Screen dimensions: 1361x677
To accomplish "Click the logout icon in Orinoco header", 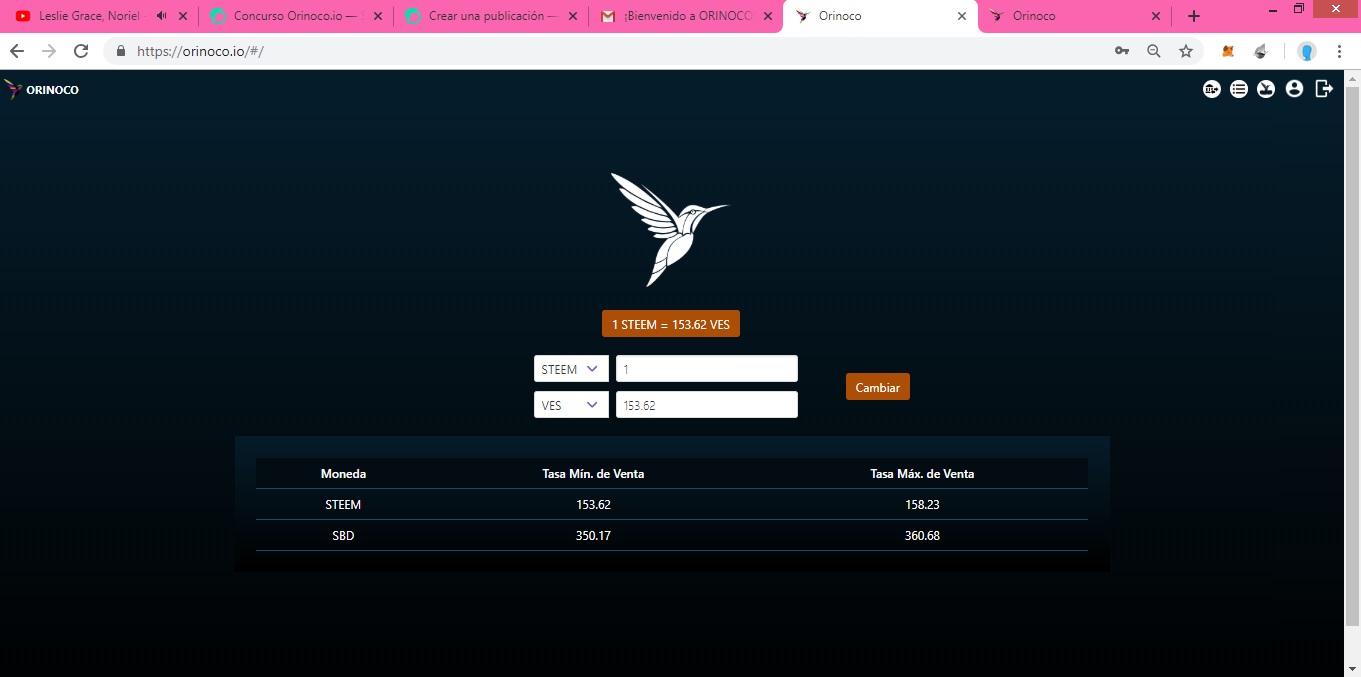I will pos(1324,89).
